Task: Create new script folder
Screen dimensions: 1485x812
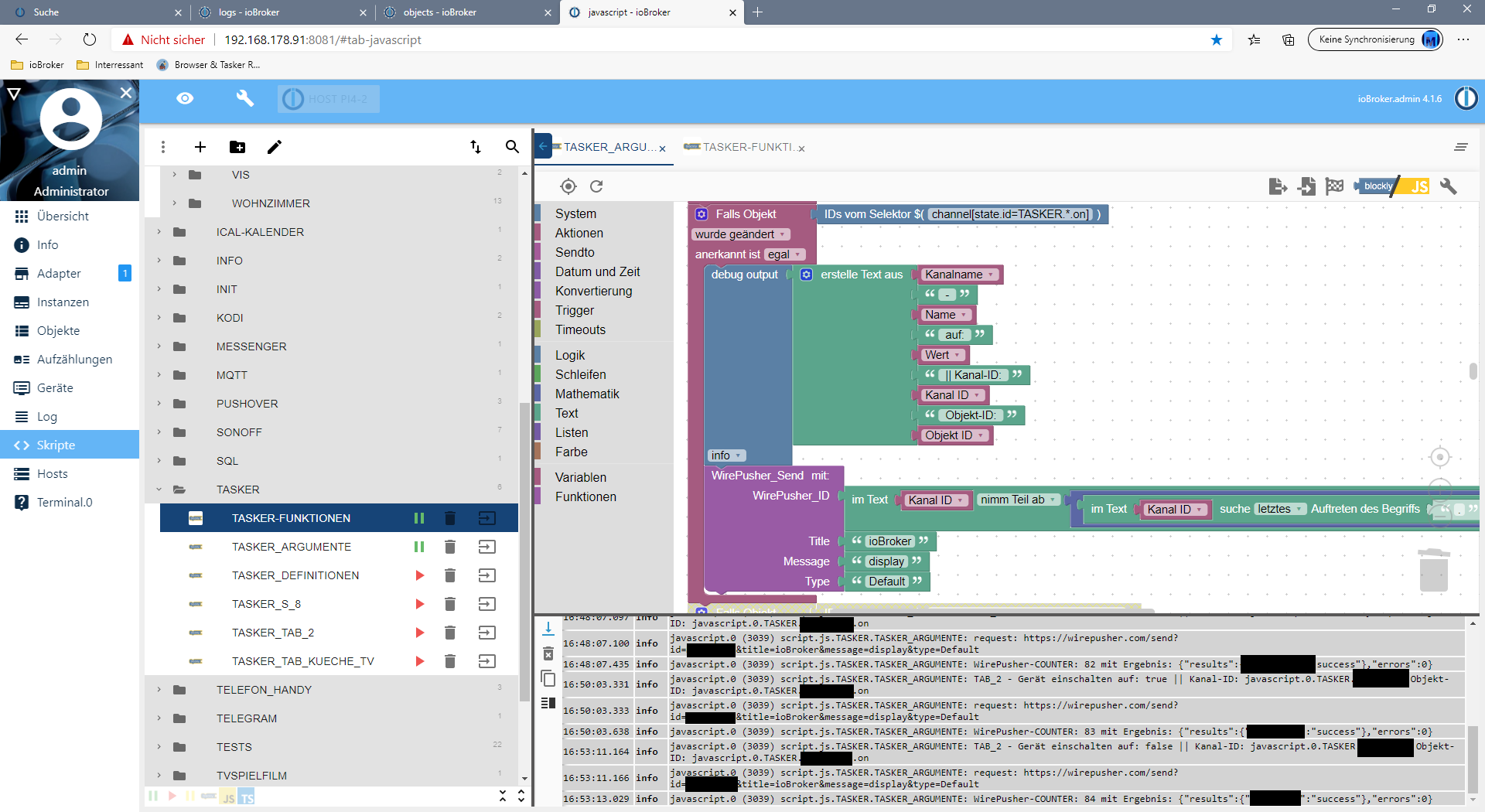Action: [x=237, y=146]
